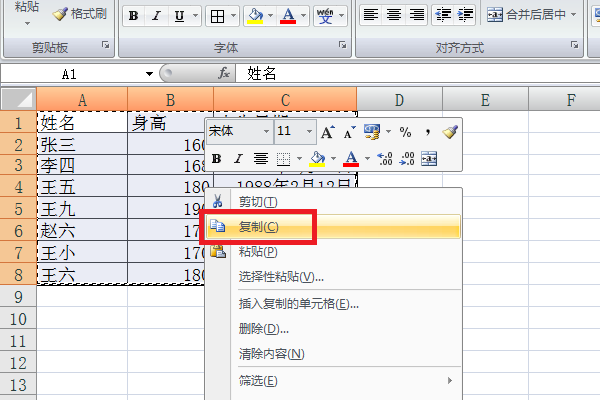Screen dimensions: 600x400
Task: Apply percent style in mini toolbar
Action: coord(405,132)
